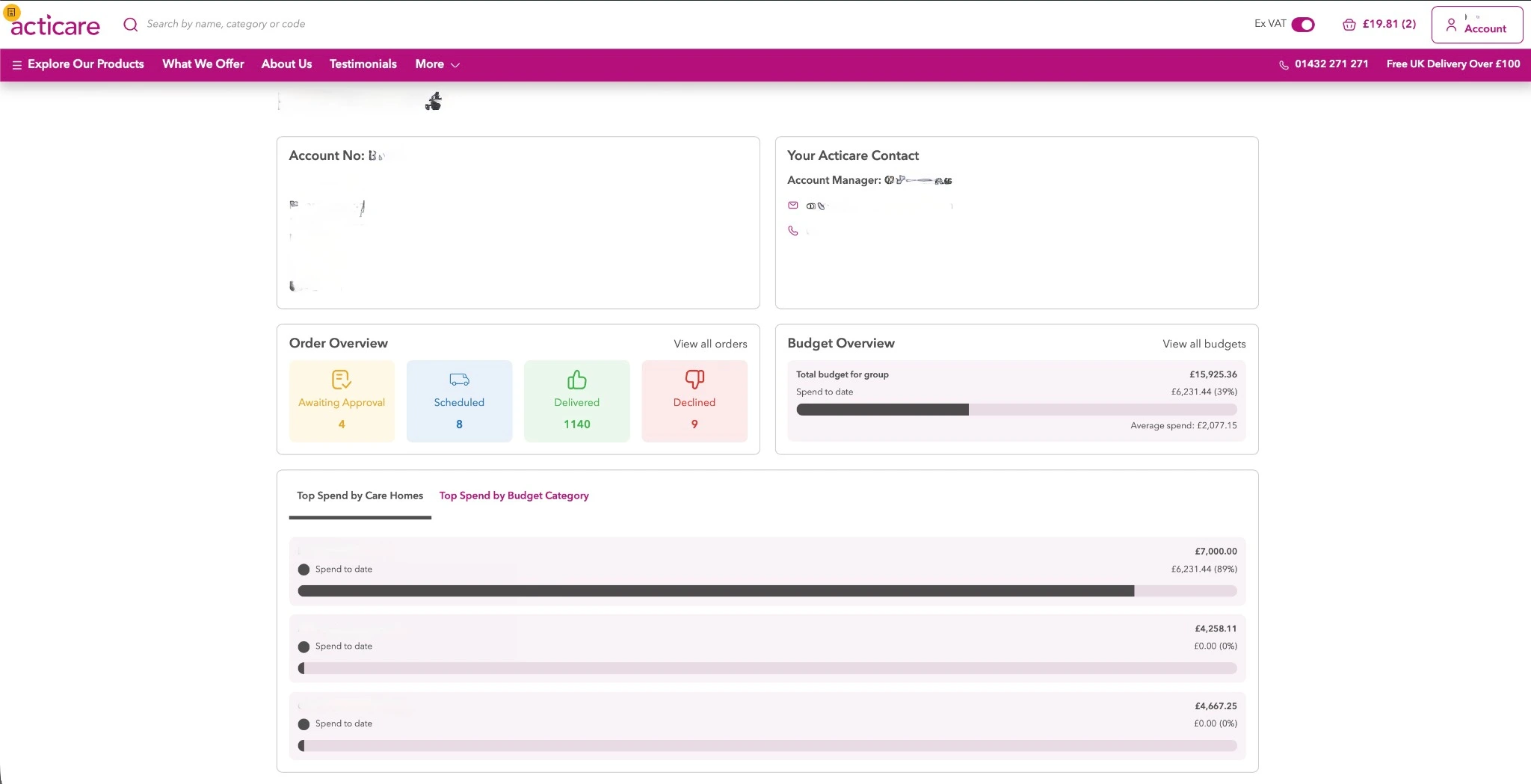Click the account manager email envelope icon
Viewport: 1531px width, 784px height.
pyautogui.click(x=793, y=206)
